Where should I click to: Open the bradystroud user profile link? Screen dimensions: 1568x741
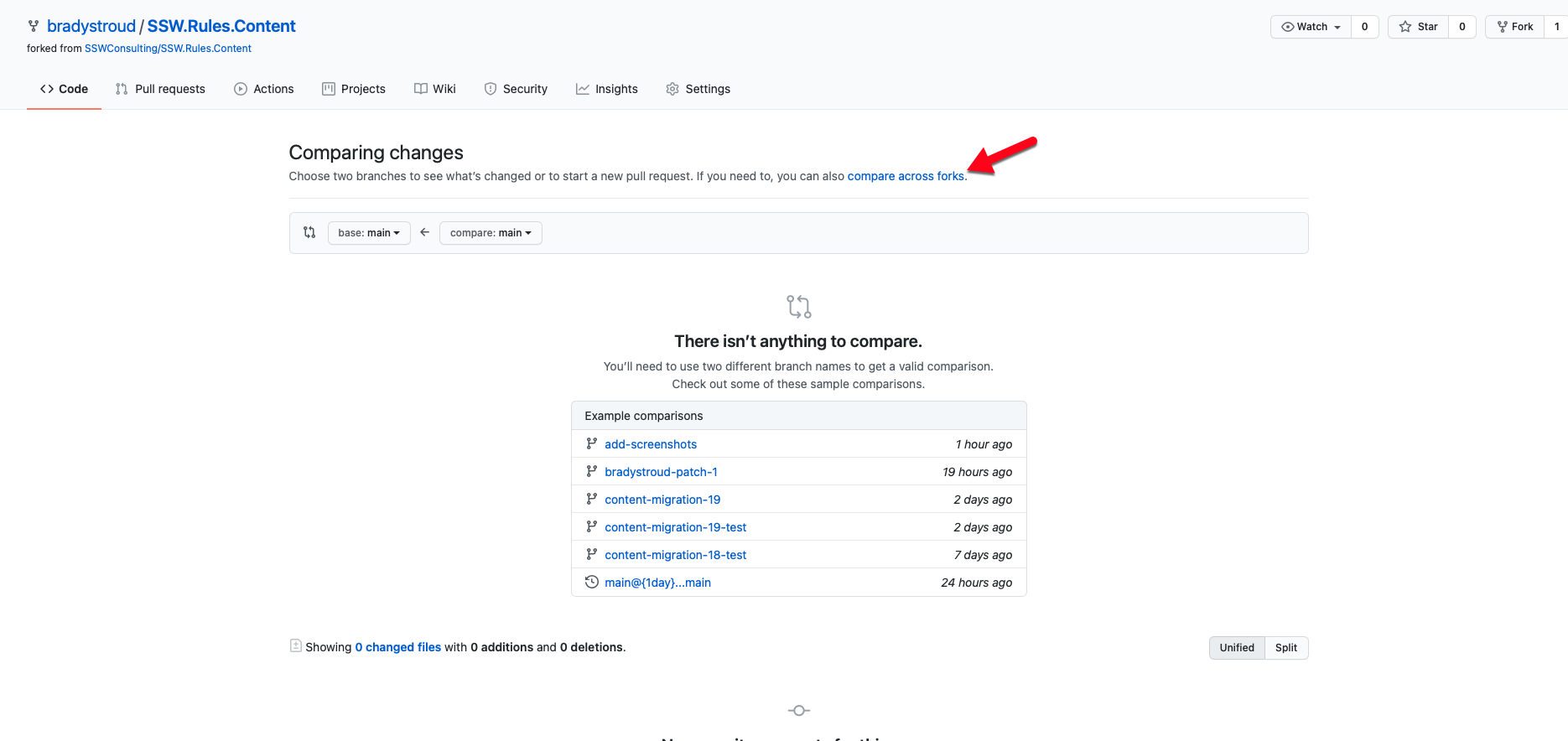(91, 26)
